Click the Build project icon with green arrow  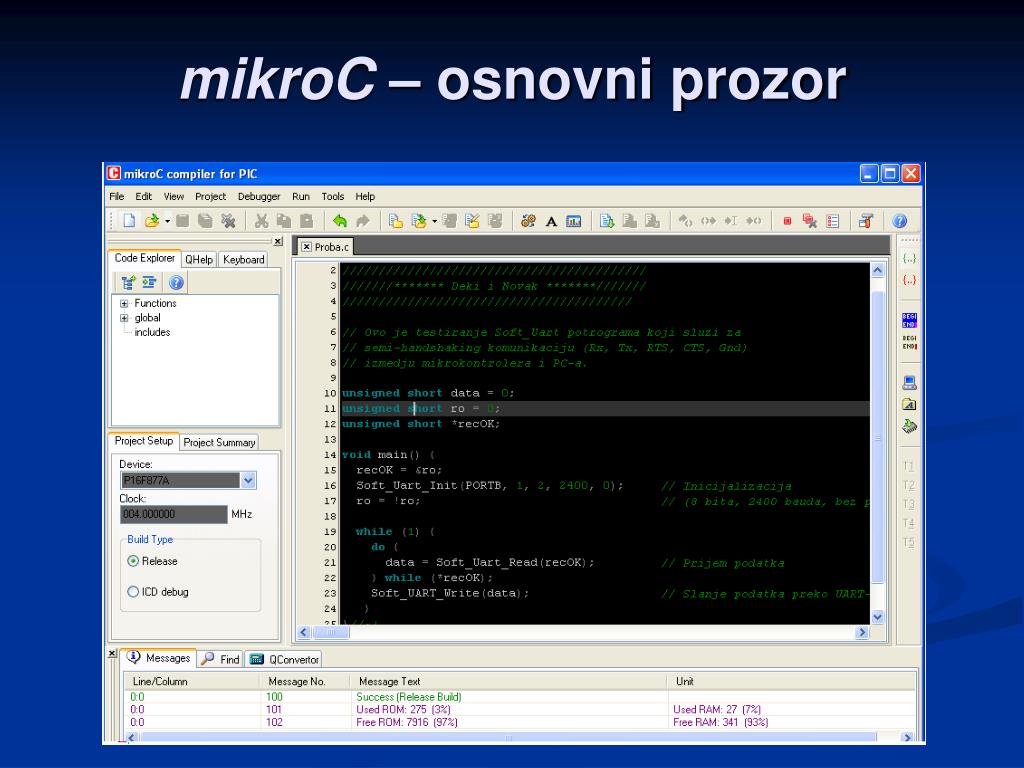pos(607,221)
